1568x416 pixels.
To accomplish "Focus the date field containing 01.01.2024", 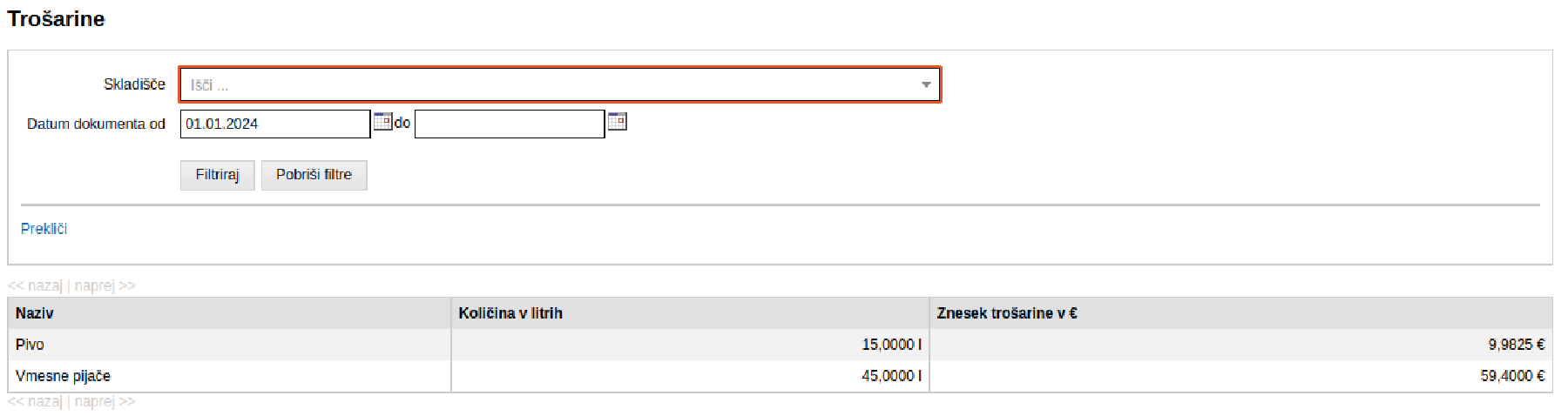I will coord(274,124).
